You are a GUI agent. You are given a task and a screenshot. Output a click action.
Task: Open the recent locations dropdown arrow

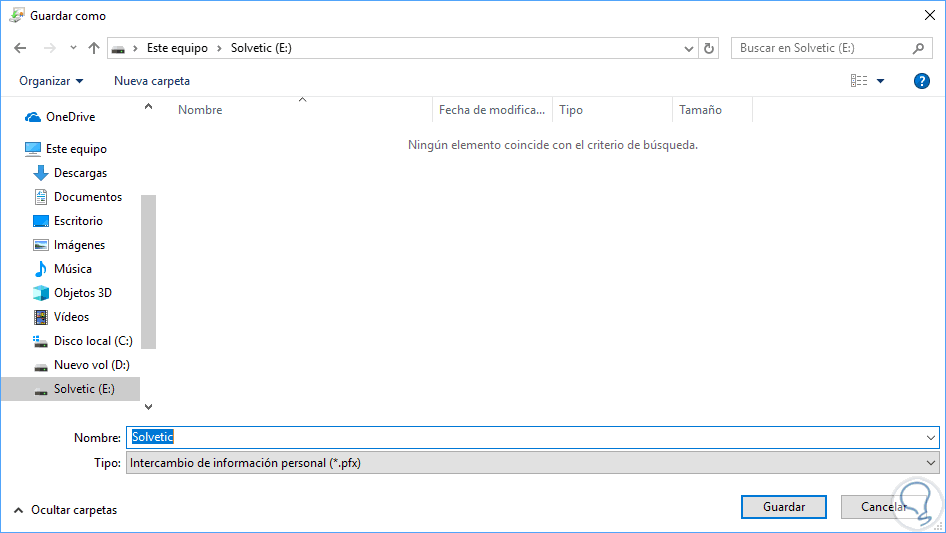(x=73, y=48)
